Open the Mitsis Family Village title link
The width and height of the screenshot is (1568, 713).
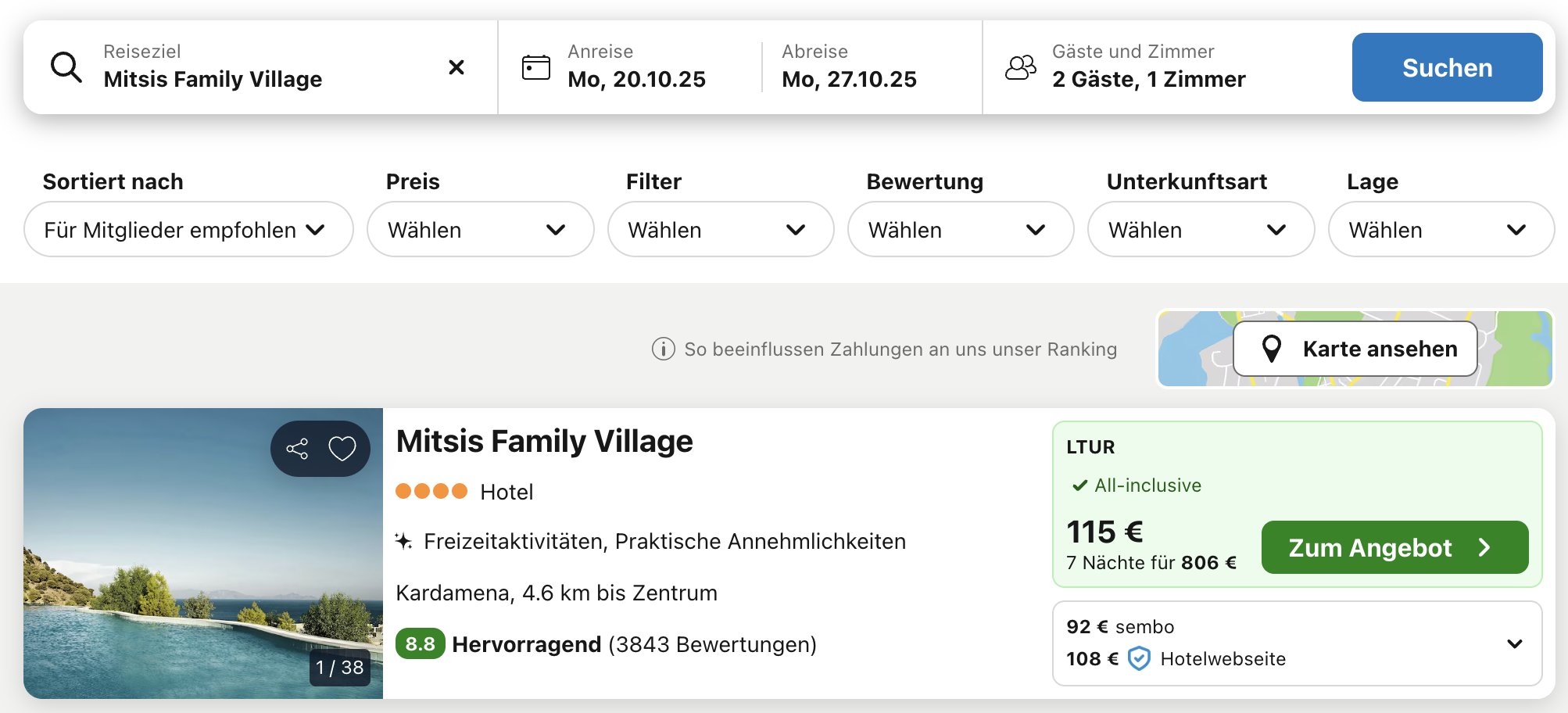tap(544, 441)
